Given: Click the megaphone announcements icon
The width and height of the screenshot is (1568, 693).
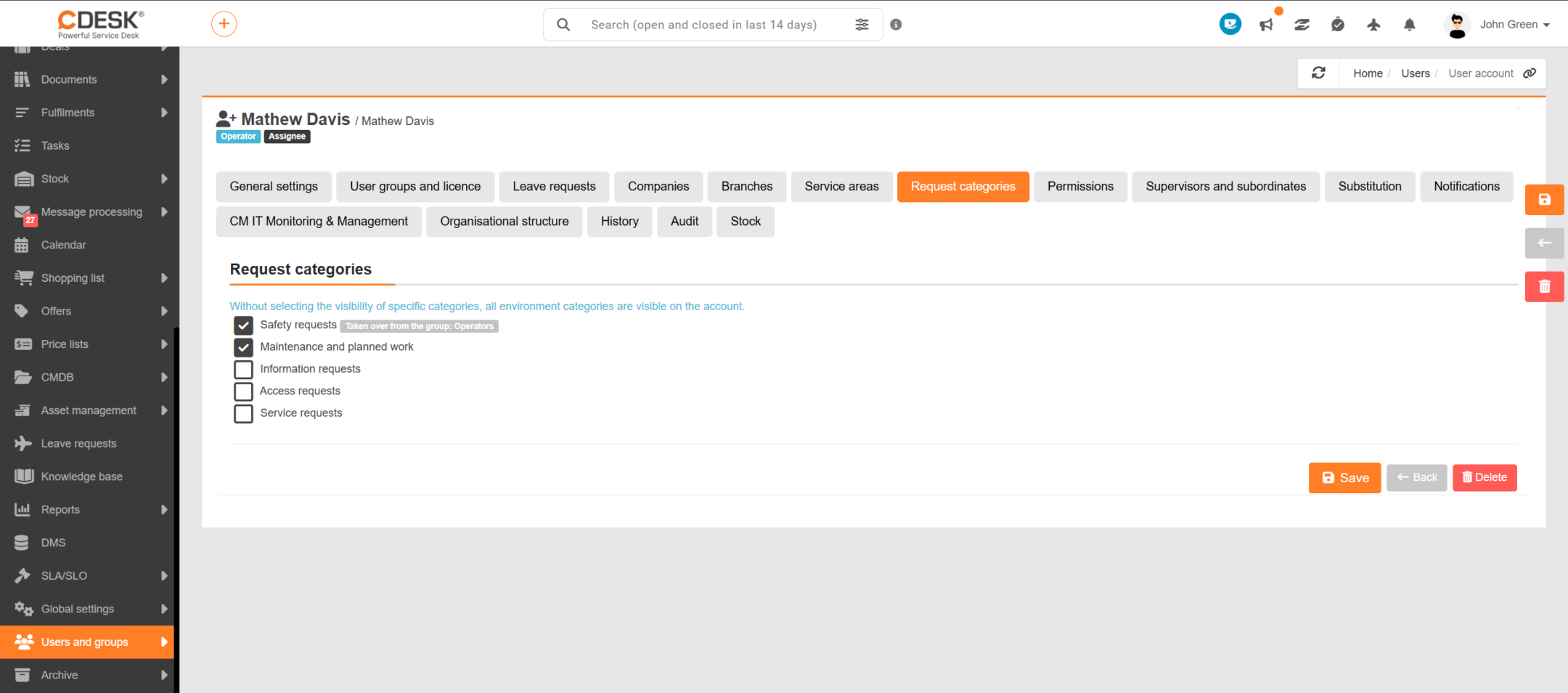Looking at the screenshot, I should tap(1266, 25).
